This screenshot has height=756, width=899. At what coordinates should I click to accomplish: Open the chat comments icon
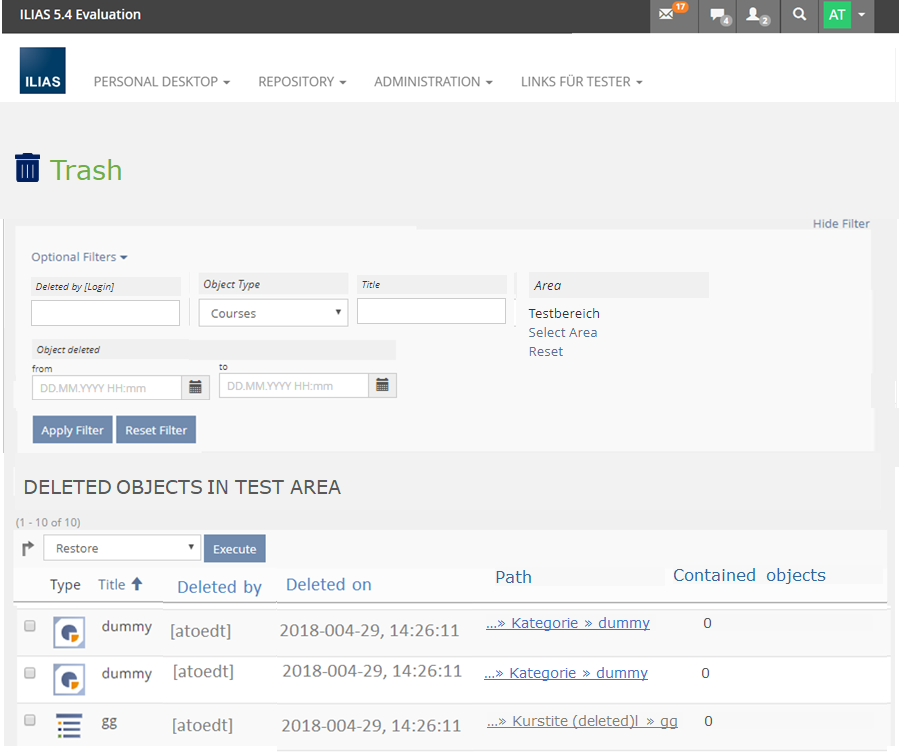click(x=717, y=15)
